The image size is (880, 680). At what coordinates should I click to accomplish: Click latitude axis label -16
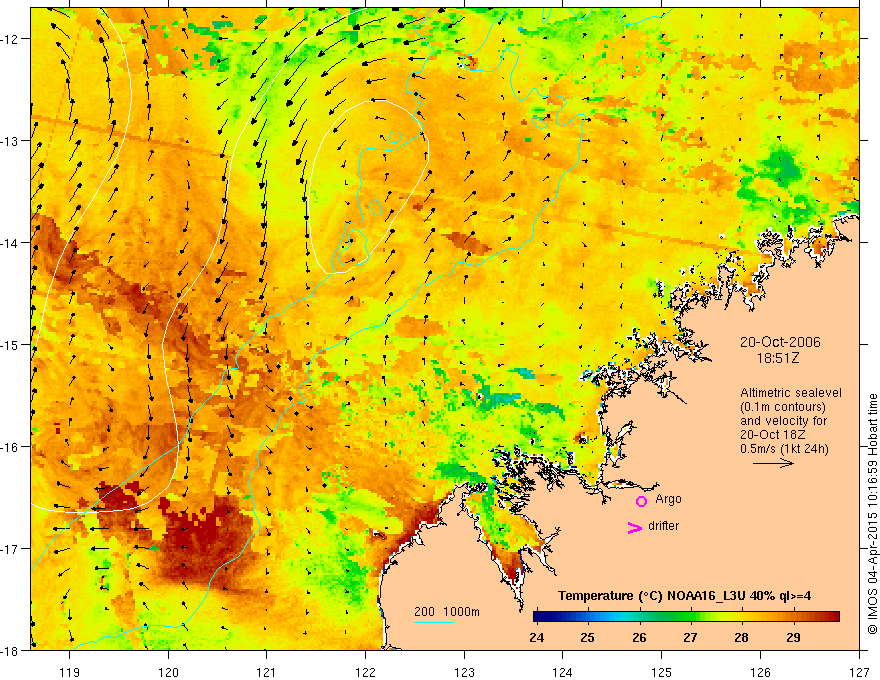pos(11,447)
